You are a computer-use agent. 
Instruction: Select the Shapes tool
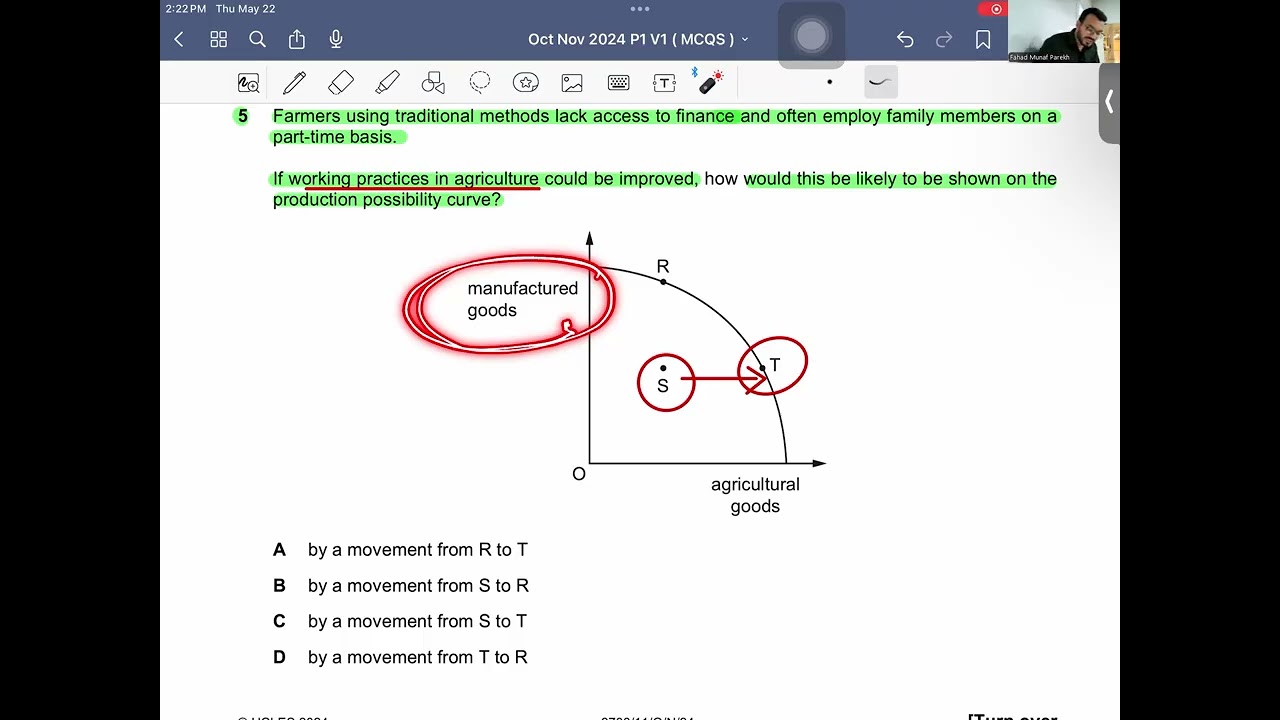click(x=433, y=83)
